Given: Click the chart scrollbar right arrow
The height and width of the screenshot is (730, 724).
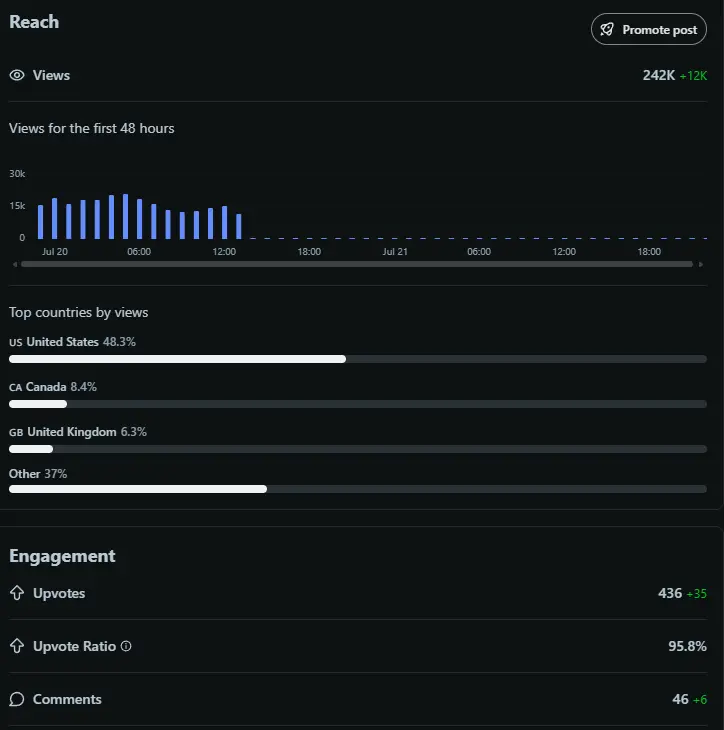Looking at the screenshot, I should [x=701, y=264].
